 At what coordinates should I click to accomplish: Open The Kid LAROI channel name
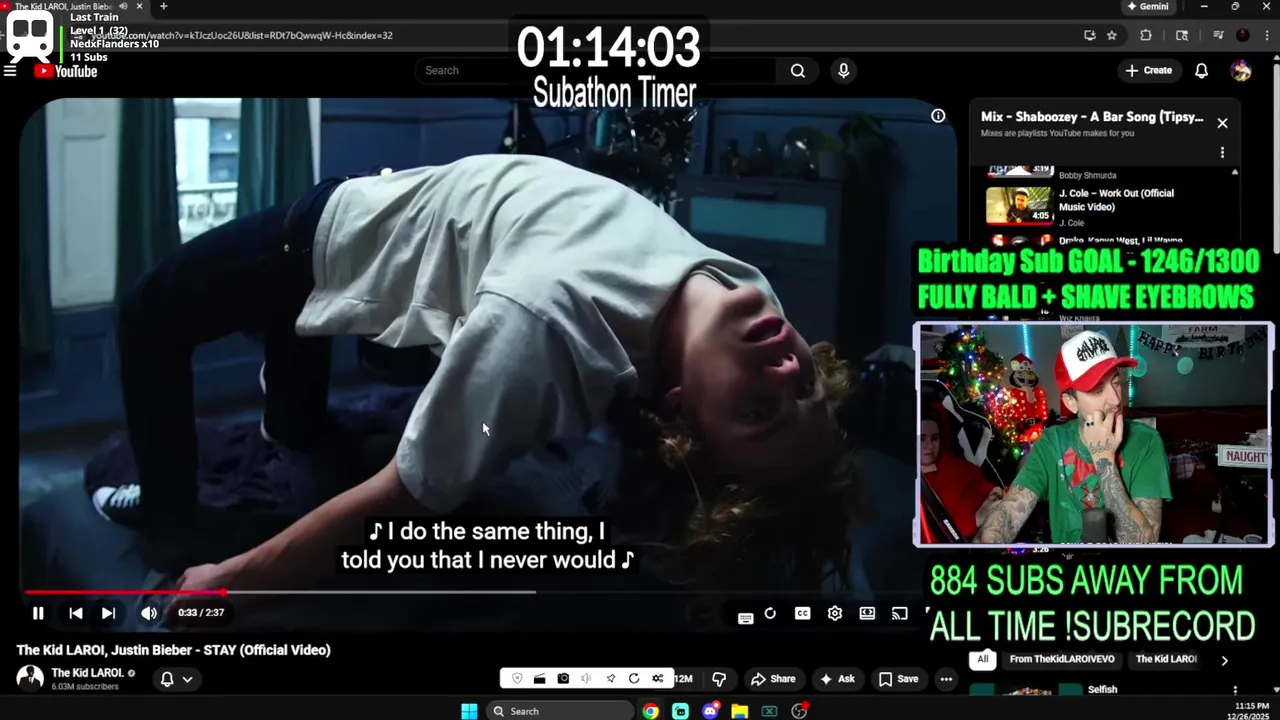click(87, 673)
